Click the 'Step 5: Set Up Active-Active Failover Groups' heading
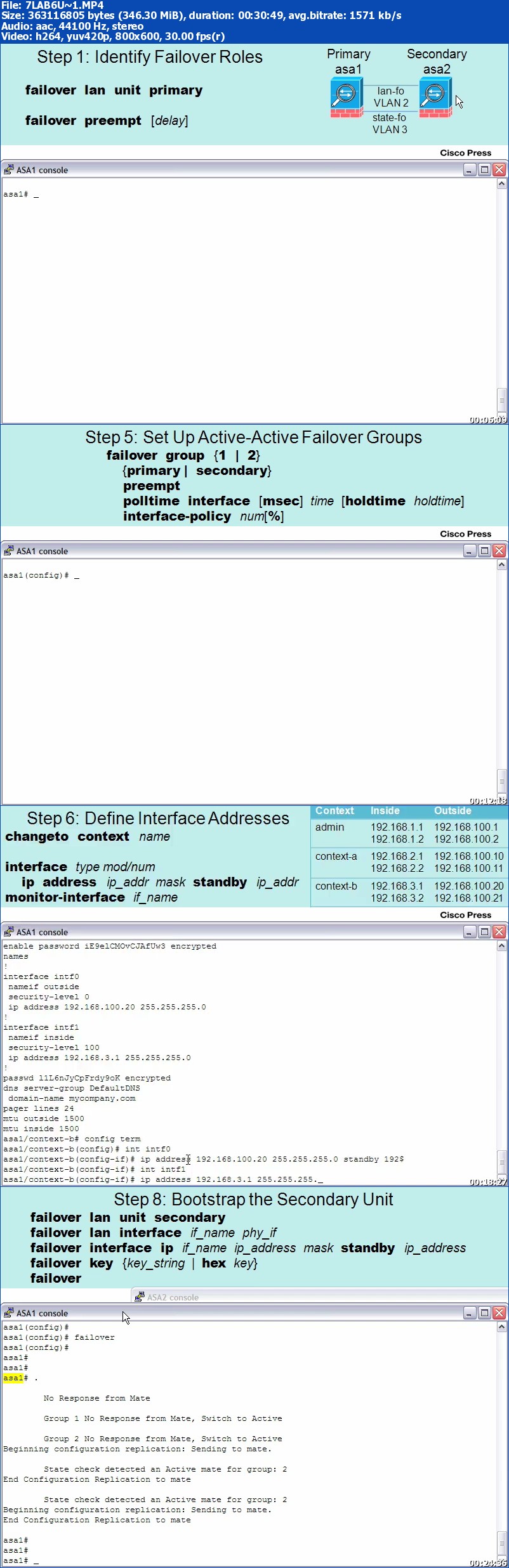 [x=254, y=437]
